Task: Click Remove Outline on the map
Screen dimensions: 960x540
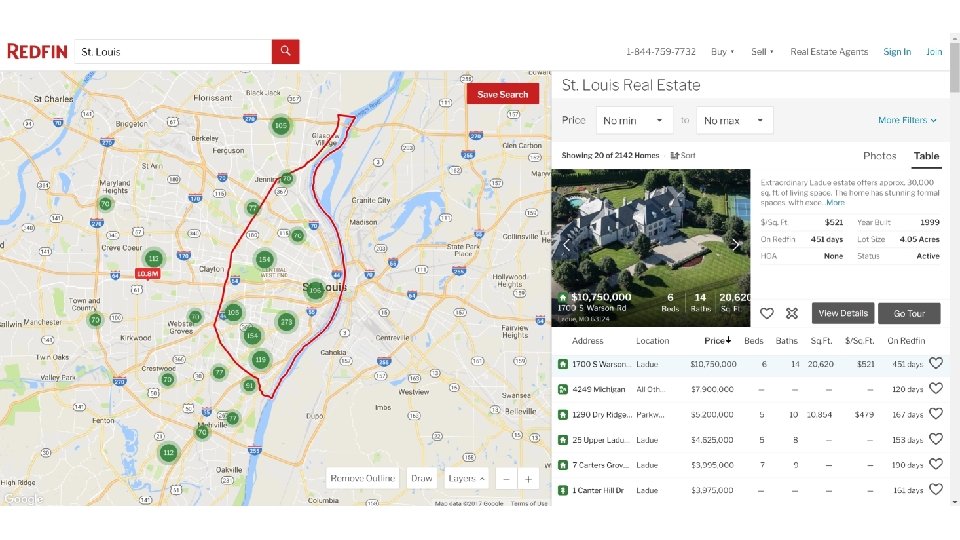Action: [x=363, y=478]
